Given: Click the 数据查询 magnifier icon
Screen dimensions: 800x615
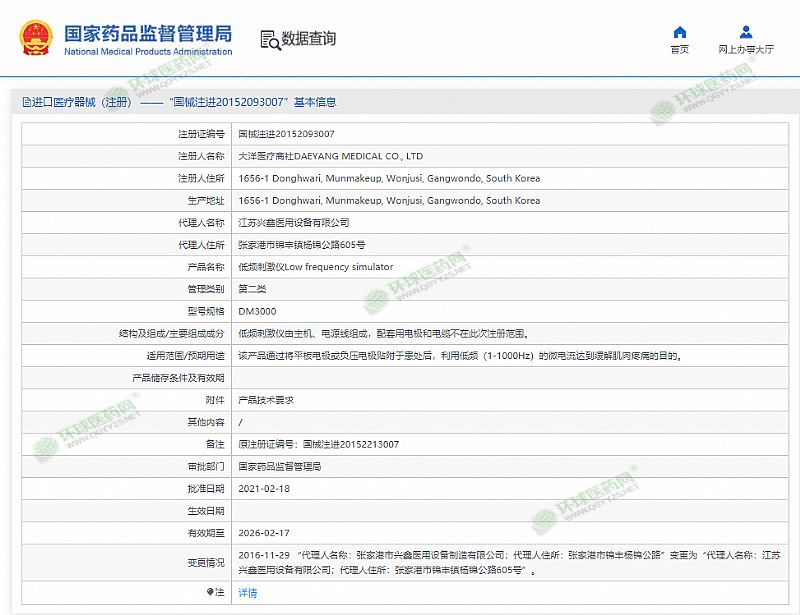Looking at the screenshot, I should (269, 39).
